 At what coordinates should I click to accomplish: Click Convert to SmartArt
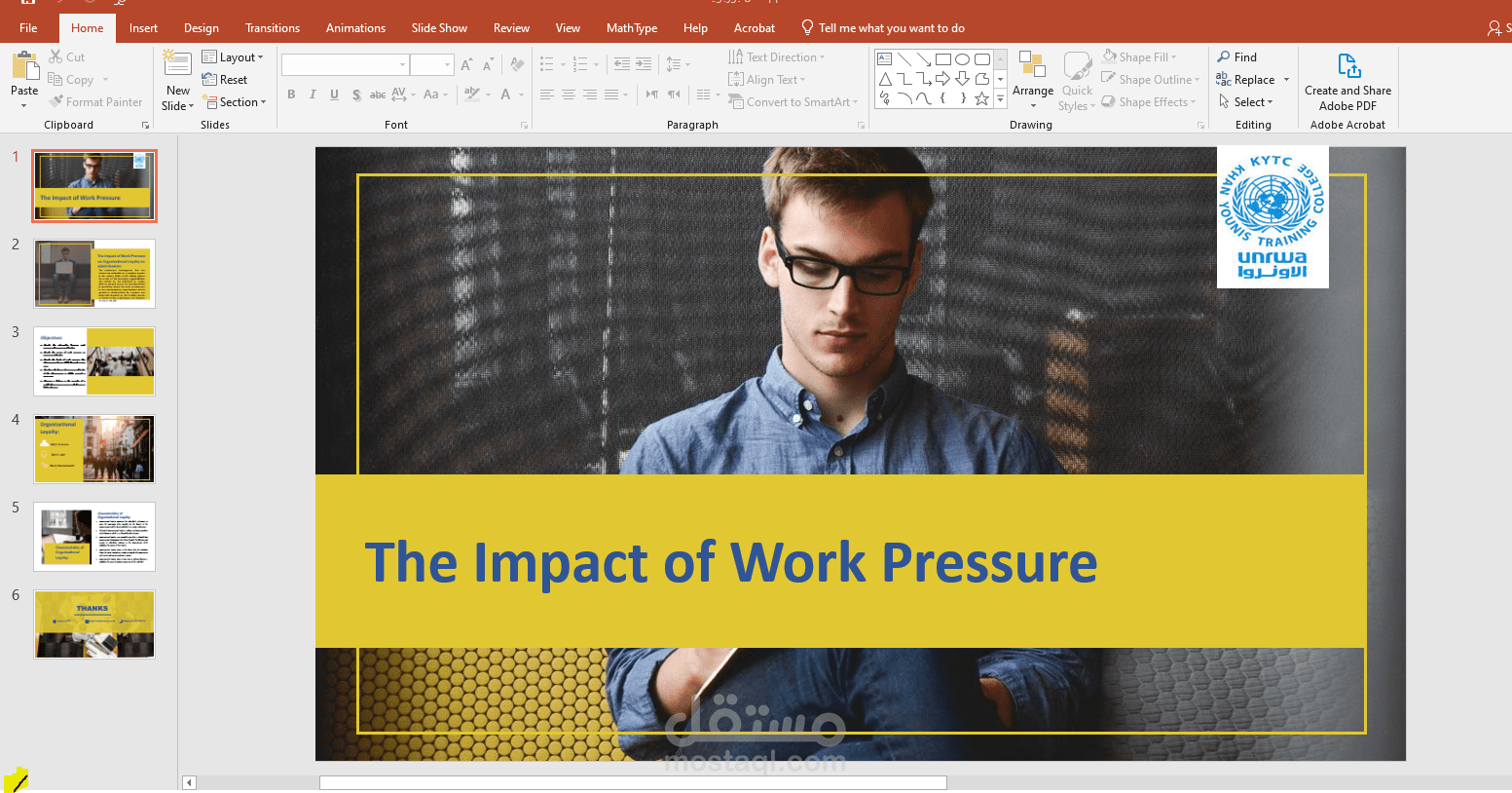pos(793,102)
